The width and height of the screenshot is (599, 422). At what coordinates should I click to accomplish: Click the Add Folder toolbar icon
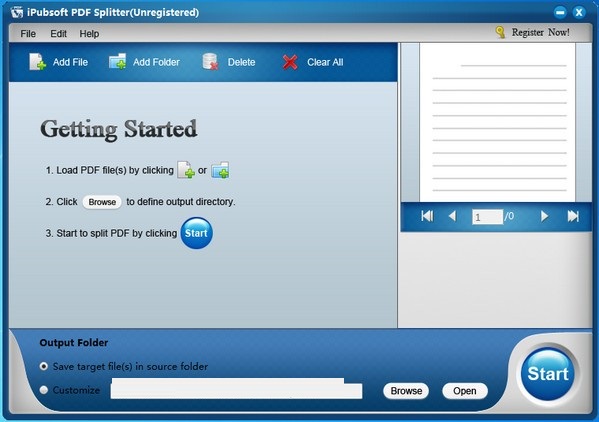(118, 61)
